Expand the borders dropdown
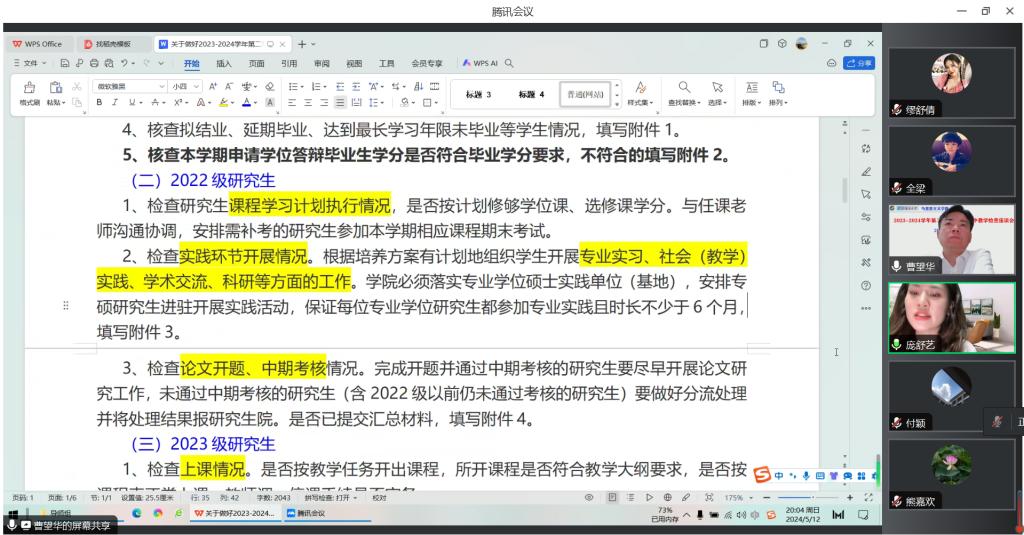 click(x=436, y=103)
